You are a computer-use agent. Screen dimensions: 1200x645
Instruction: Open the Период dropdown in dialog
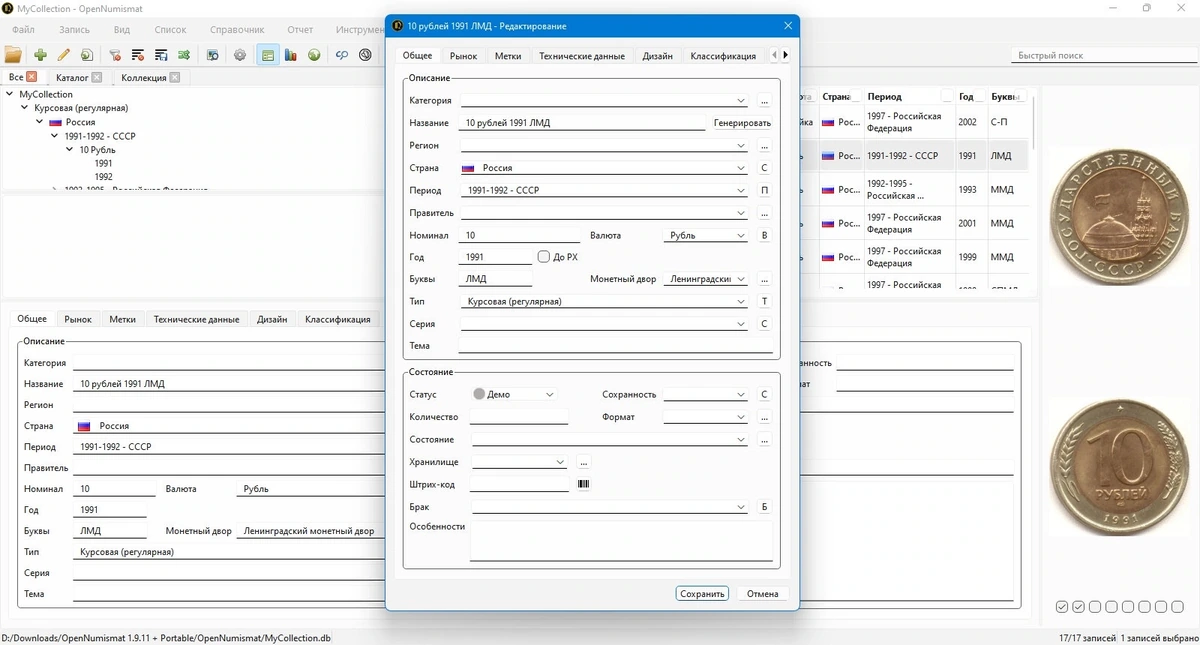coord(604,190)
